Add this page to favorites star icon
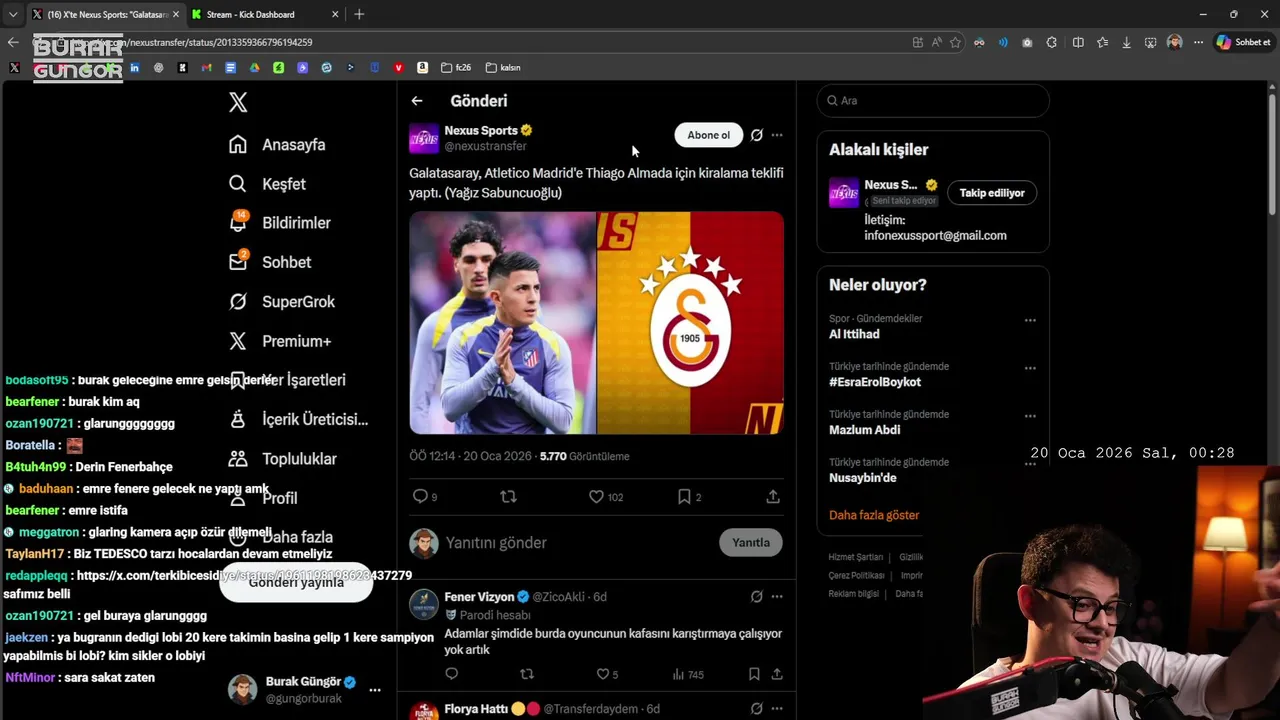Viewport: 1280px width, 720px height. click(x=955, y=42)
